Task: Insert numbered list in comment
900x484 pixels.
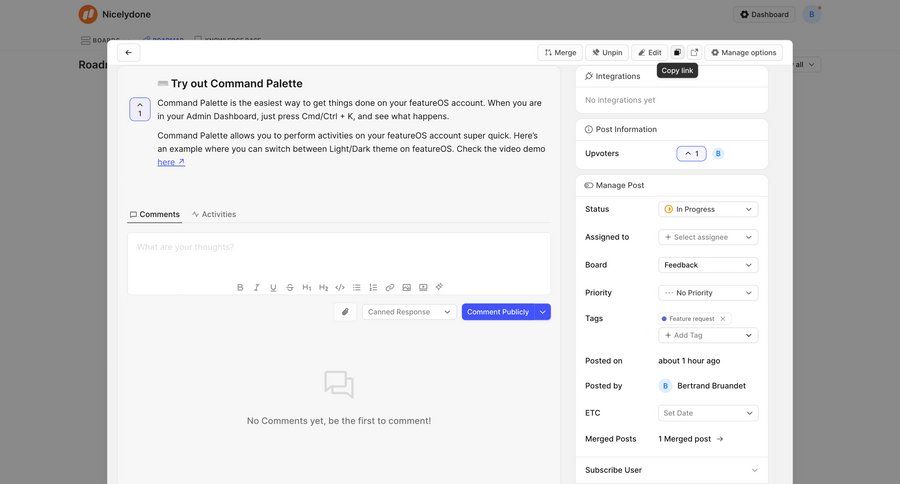Action: 373,287
